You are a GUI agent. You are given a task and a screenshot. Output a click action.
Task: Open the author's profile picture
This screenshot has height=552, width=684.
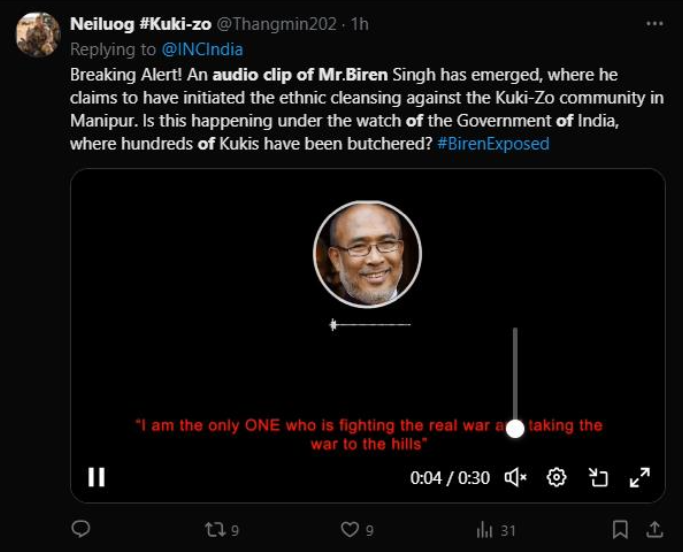[38, 35]
